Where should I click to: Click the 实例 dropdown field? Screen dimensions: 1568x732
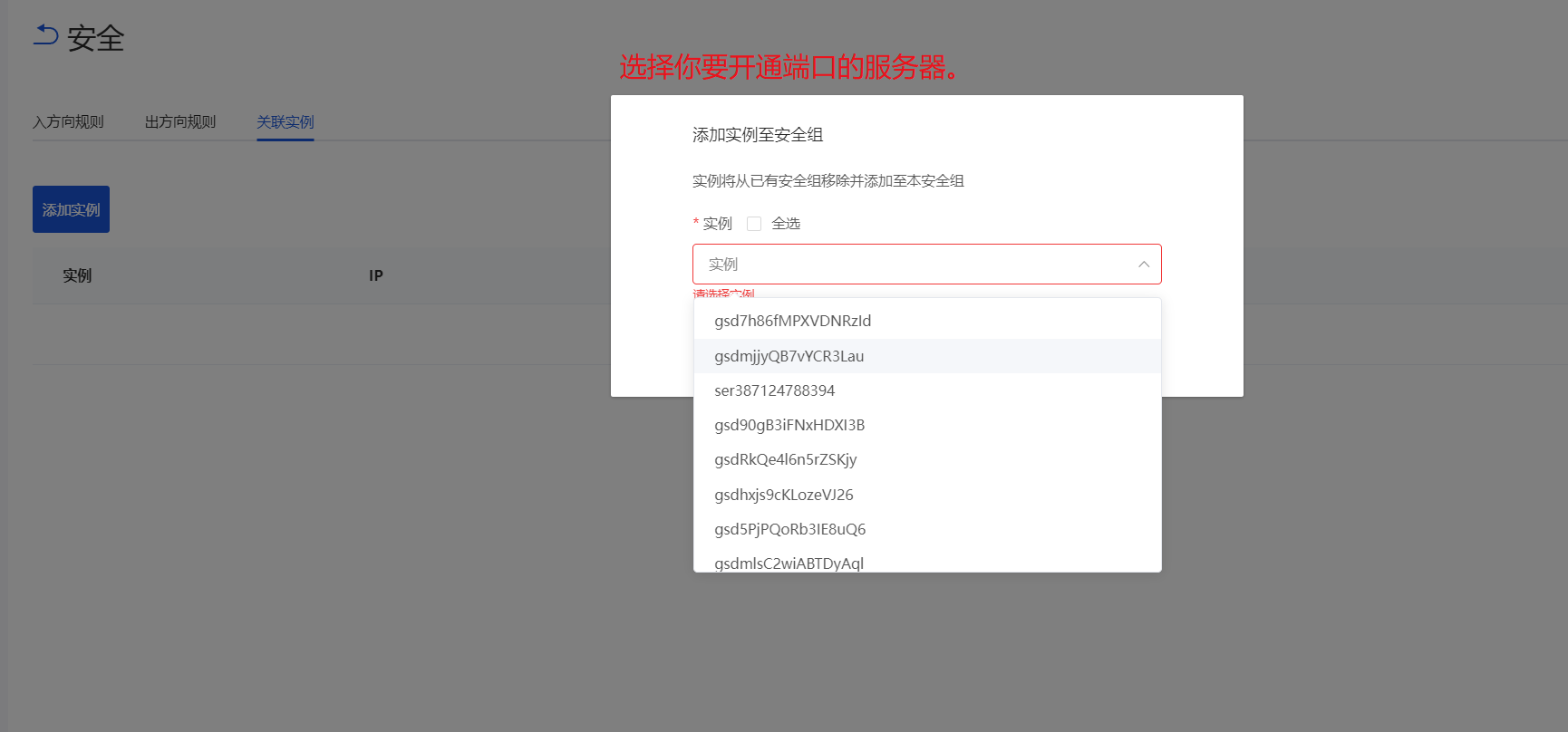927,264
